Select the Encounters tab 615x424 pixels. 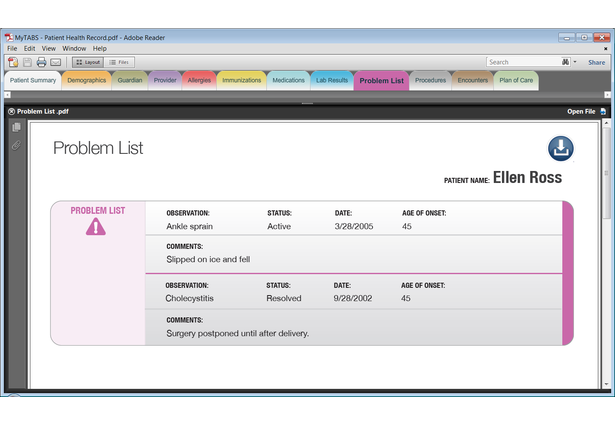[x=473, y=80]
